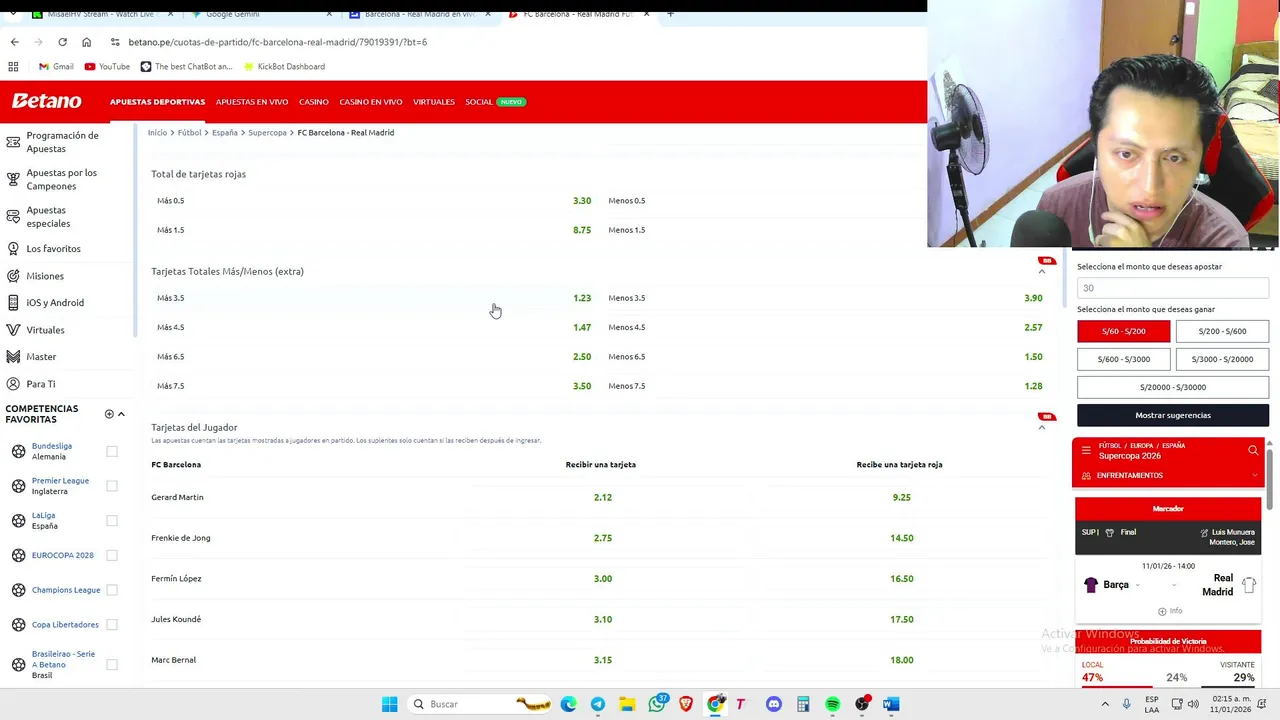
Task: Click the Virtuales sidebar icon
Action: point(13,330)
